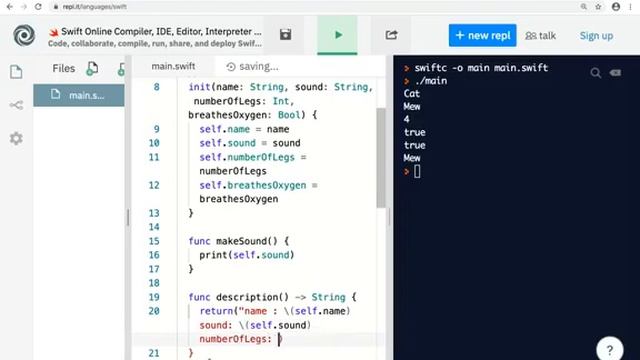Image resolution: width=640 pixels, height=360 pixels.
Task: Click the share arrow icon
Action: click(391, 35)
